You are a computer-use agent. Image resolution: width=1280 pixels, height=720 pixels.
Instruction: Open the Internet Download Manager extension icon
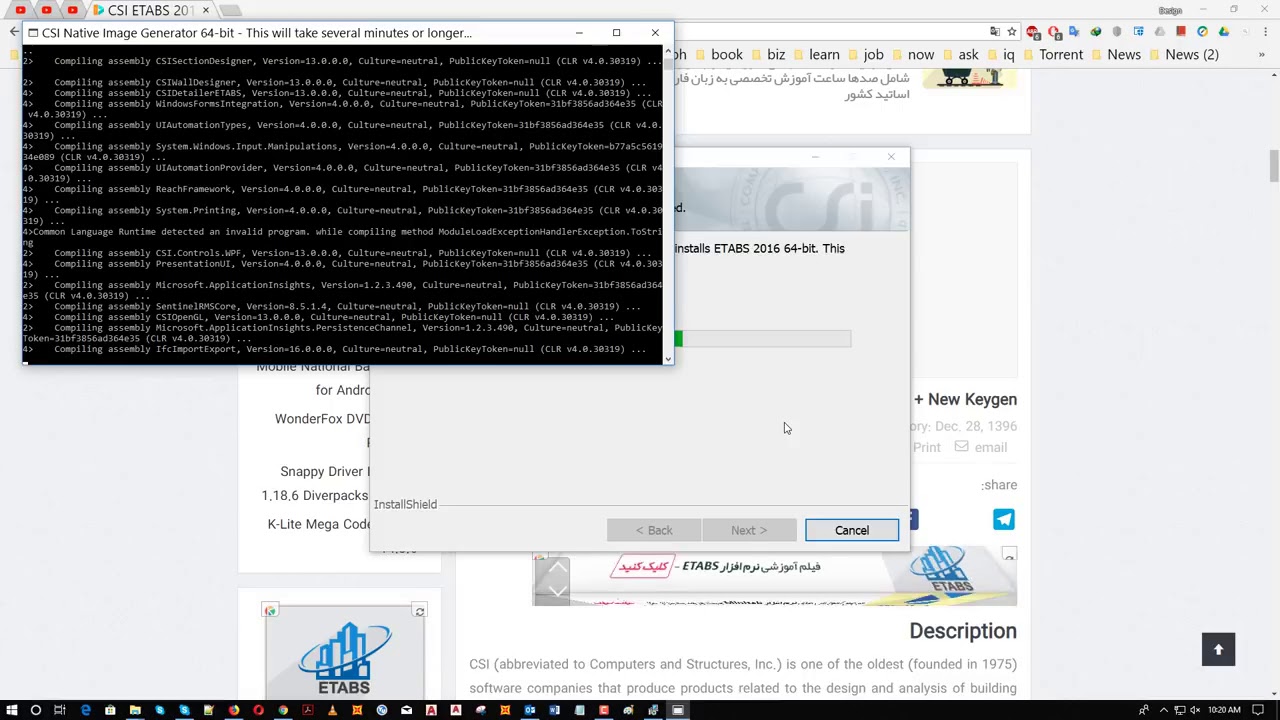1096,32
